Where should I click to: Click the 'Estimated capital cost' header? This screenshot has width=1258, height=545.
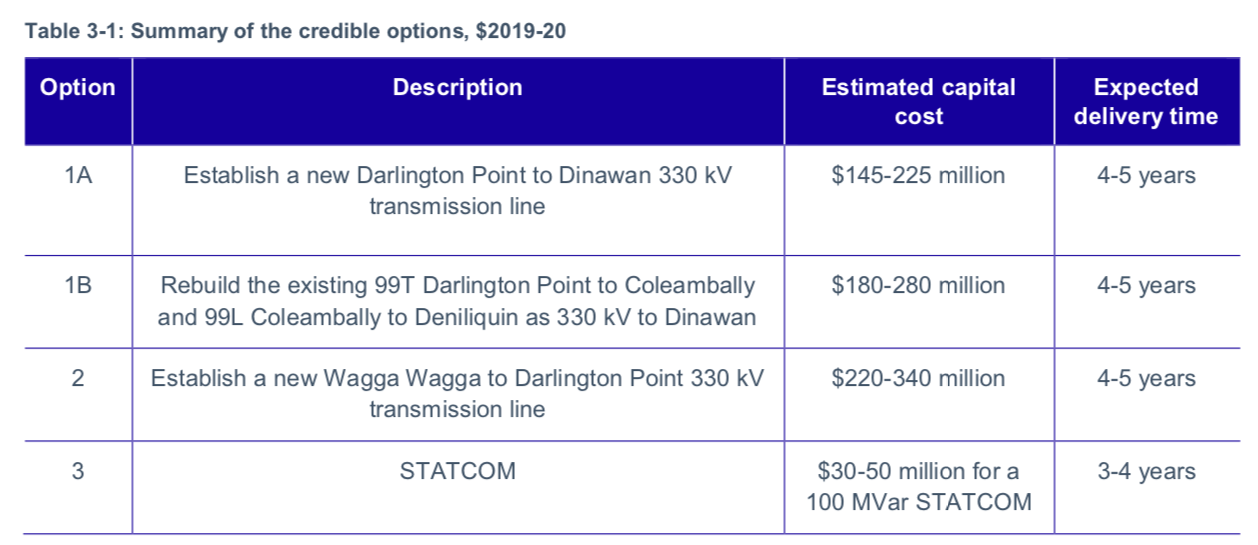(x=918, y=102)
